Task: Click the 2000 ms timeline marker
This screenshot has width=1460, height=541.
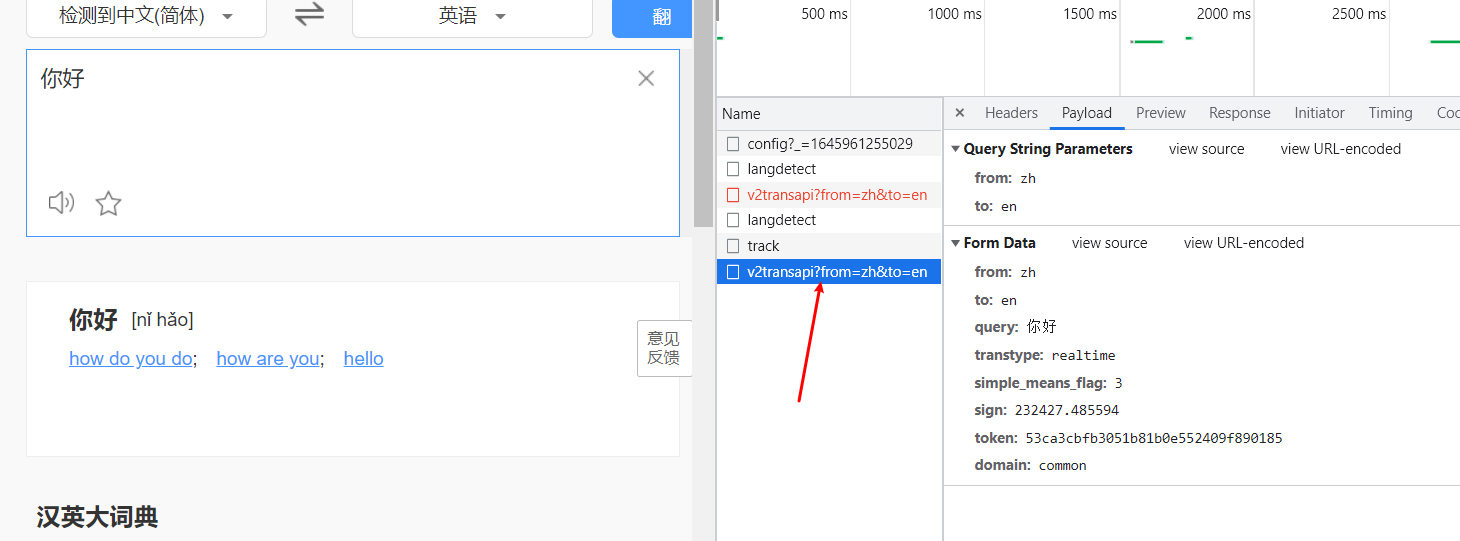Action: pyautogui.click(x=1223, y=14)
